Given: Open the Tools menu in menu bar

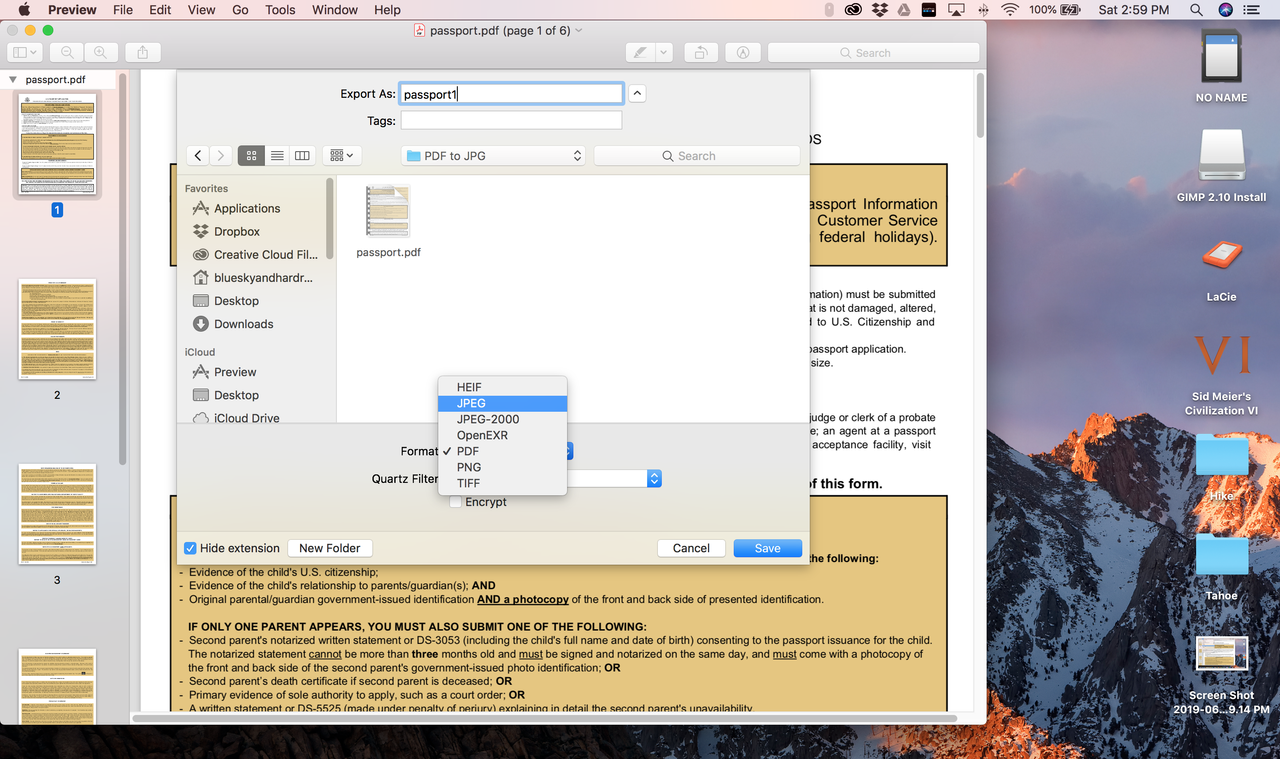Looking at the screenshot, I should click(280, 10).
